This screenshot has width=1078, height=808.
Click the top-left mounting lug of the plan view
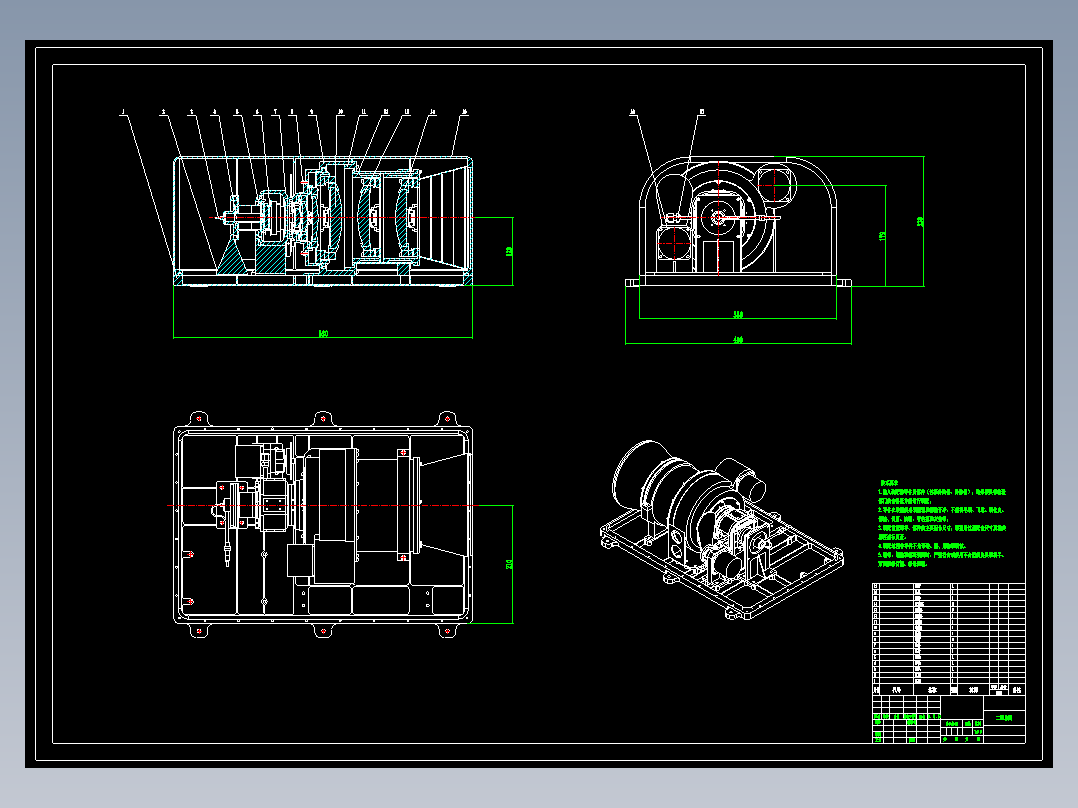199,417
